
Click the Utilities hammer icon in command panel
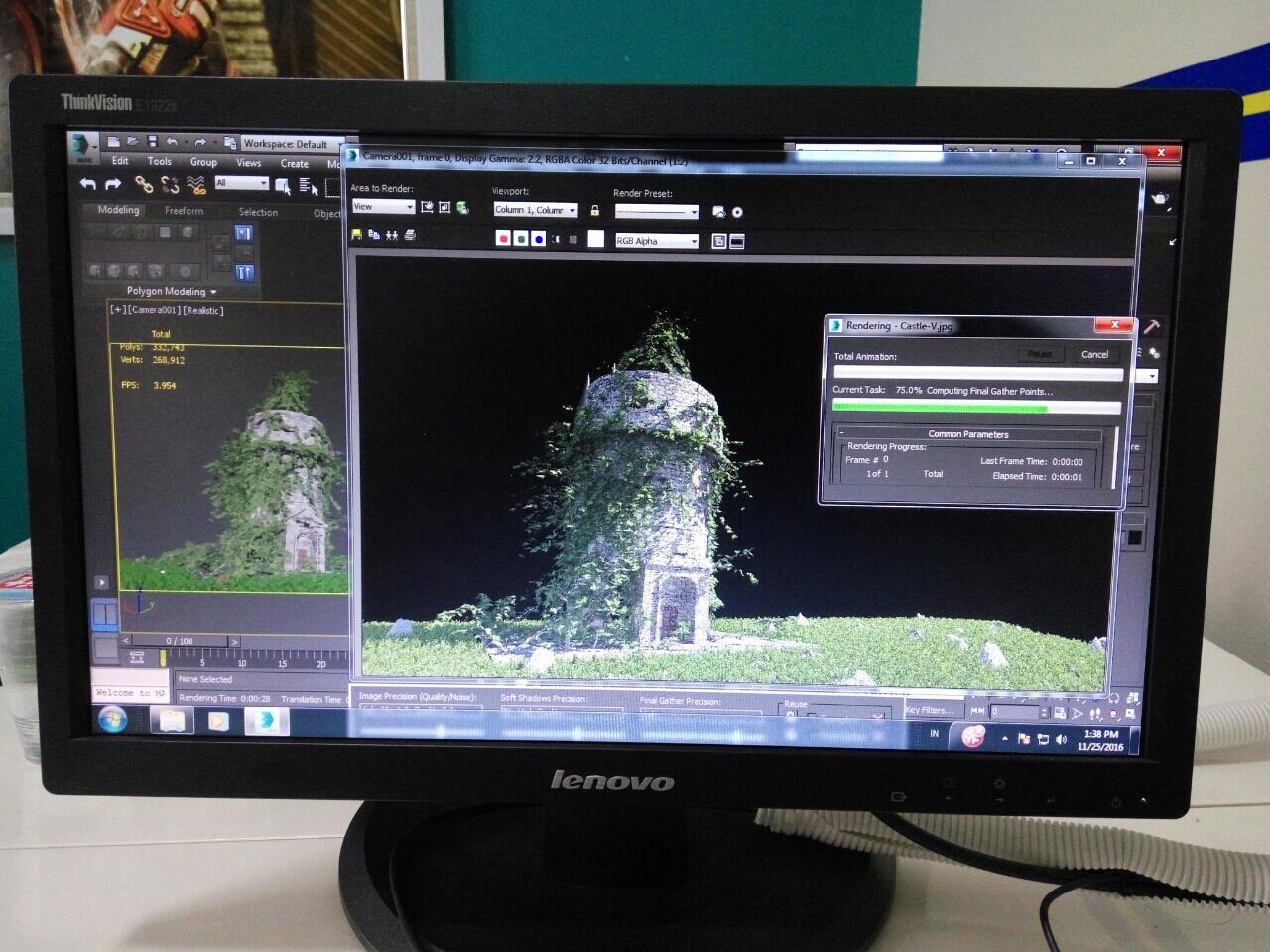coord(1151,327)
